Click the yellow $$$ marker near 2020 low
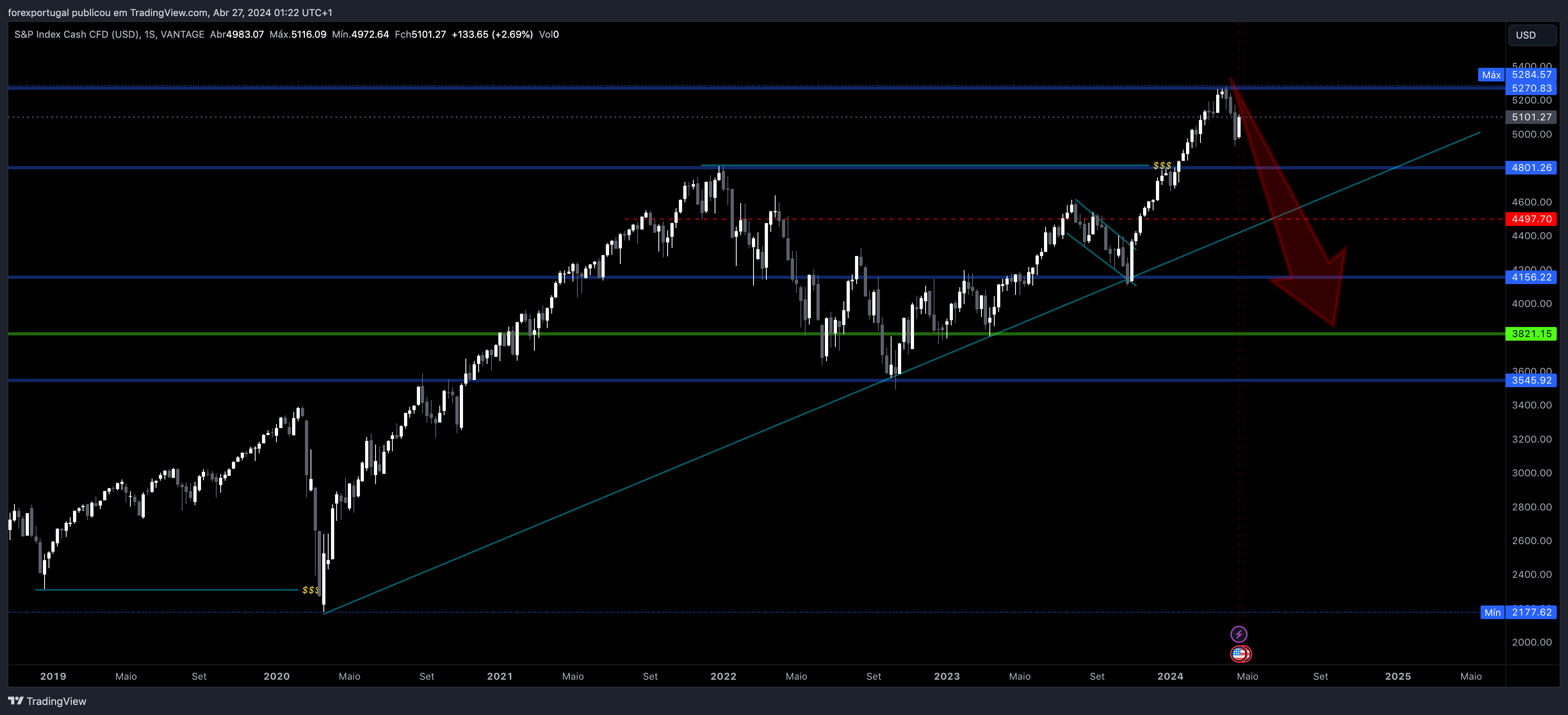 click(311, 590)
